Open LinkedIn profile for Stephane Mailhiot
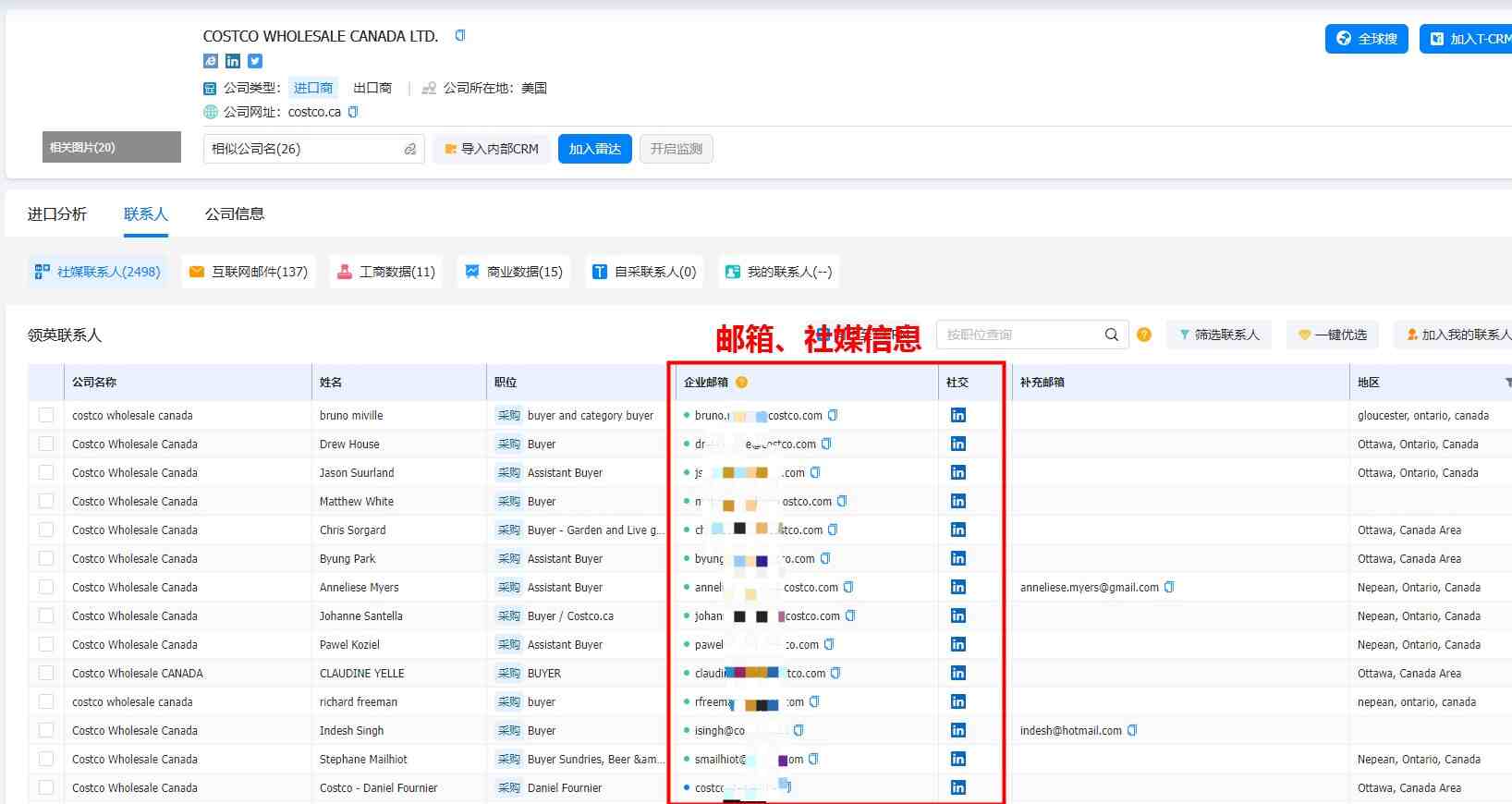This screenshot has width=1512, height=804. (958, 759)
